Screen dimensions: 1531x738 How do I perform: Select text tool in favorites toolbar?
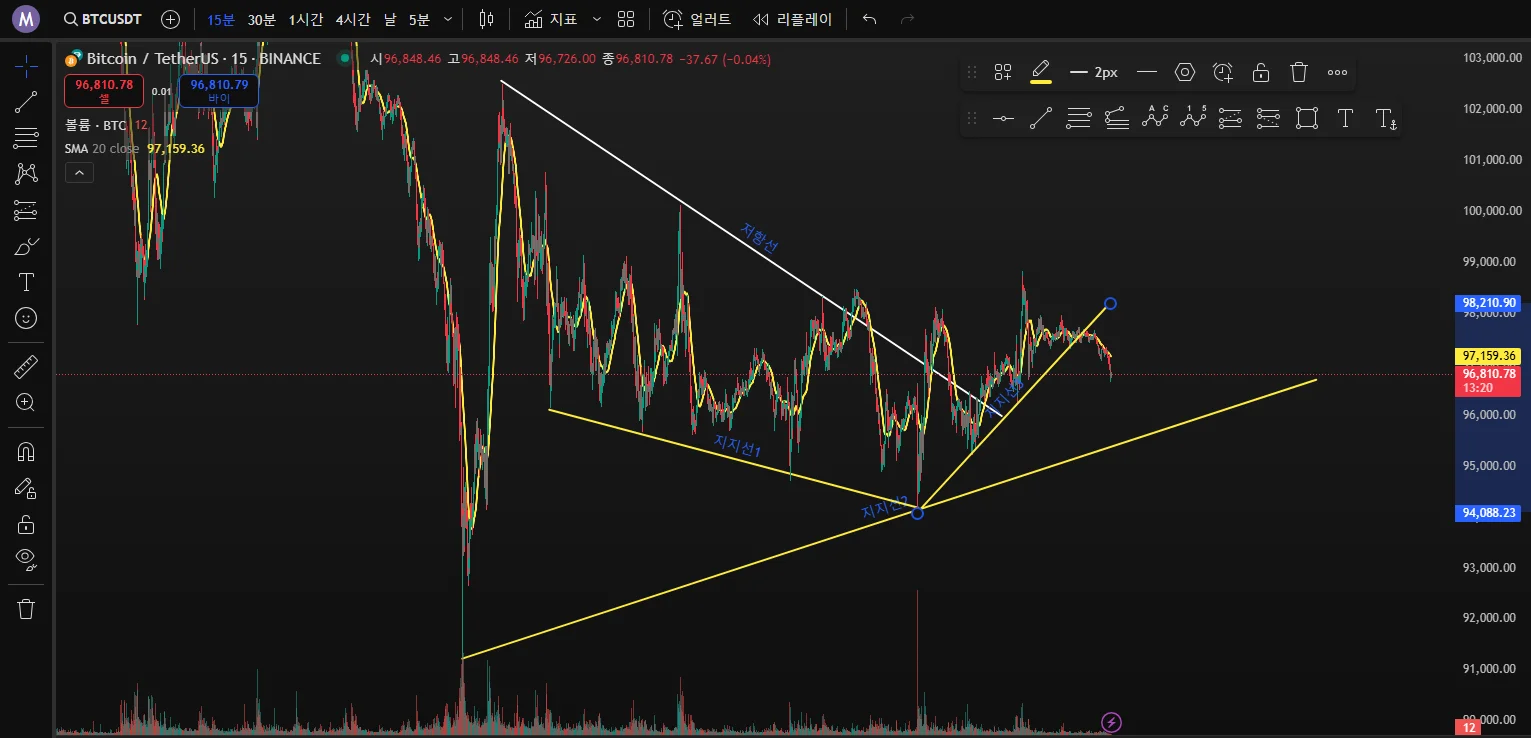point(1345,119)
